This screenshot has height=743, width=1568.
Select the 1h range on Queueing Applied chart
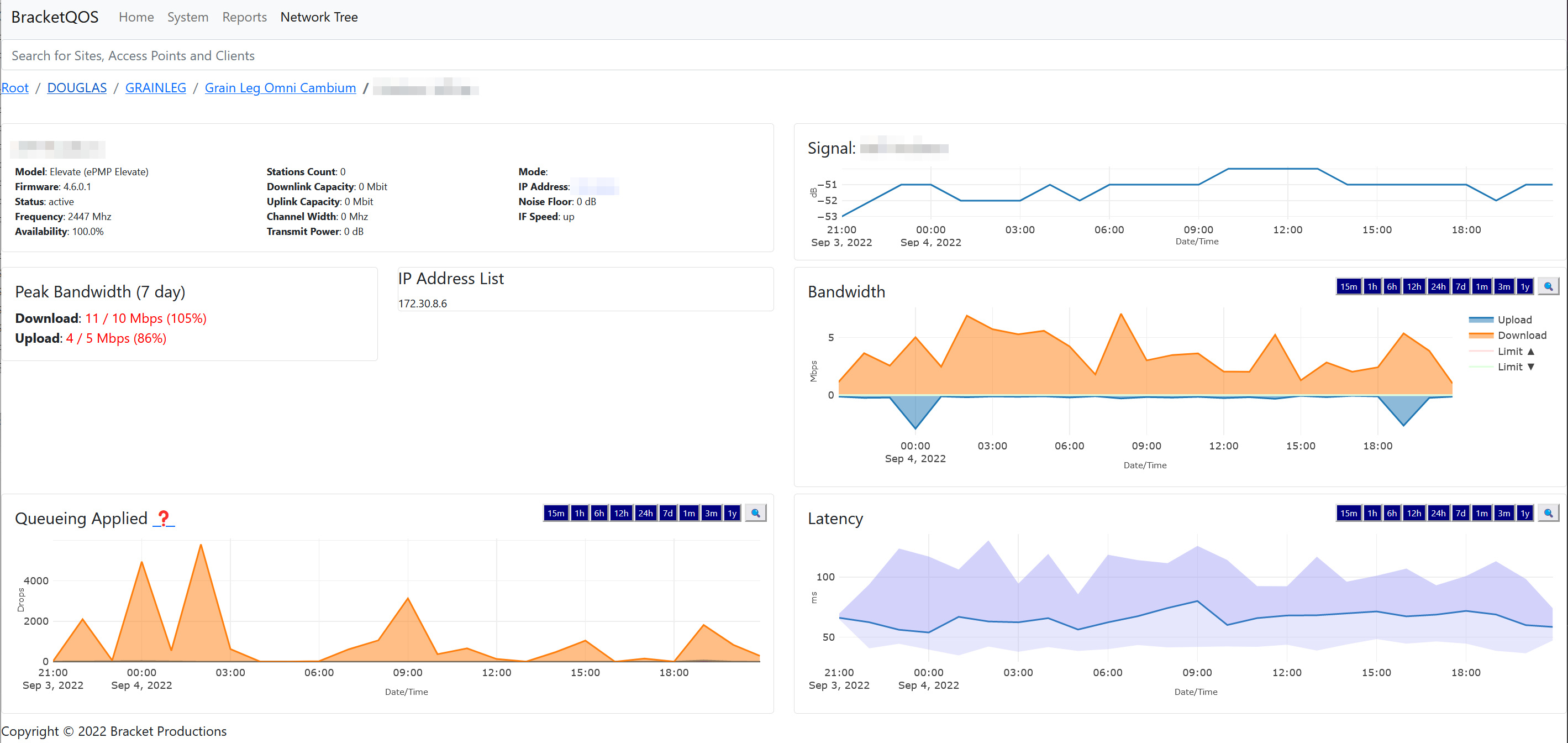pos(579,513)
